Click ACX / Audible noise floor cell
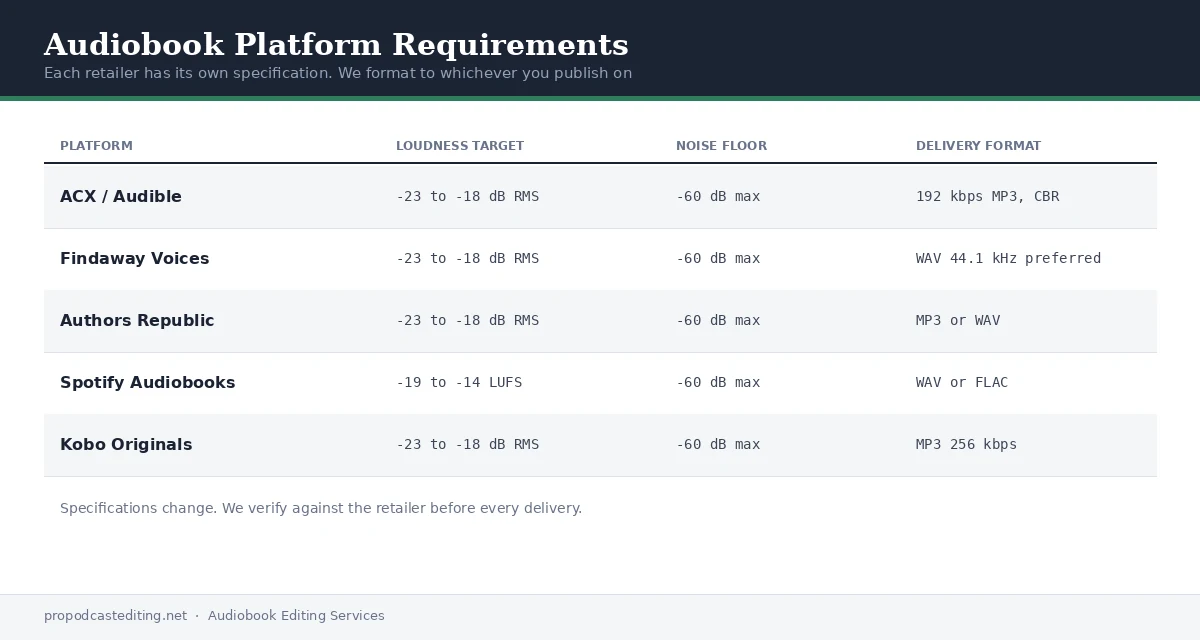 pyautogui.click(x=718, y=197)
